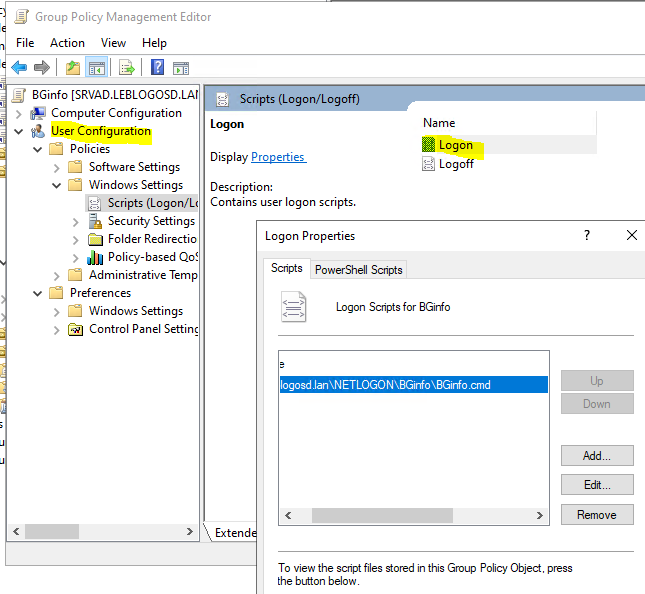Select the BGinfo root policy node
The width and height of the screenshot is (645, 594).
(115, 95)
